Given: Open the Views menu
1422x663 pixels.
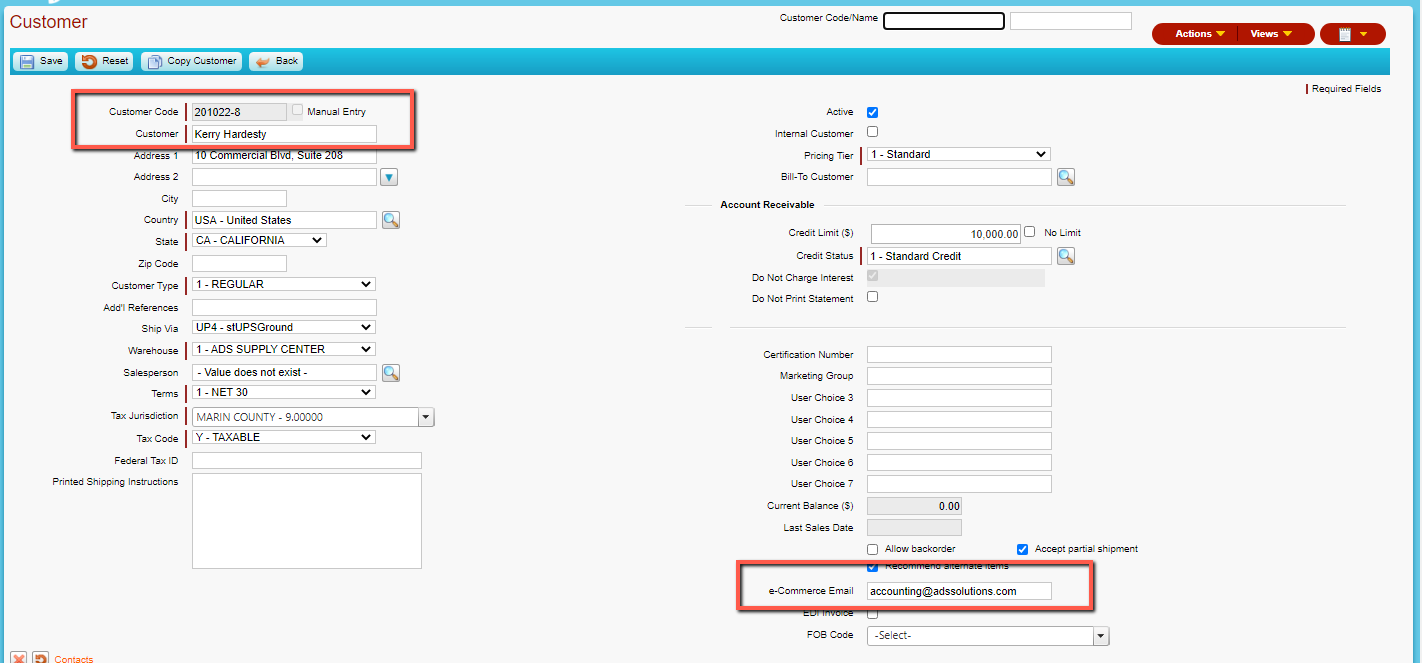Looking at the screenshot, I should point(1270,34).
